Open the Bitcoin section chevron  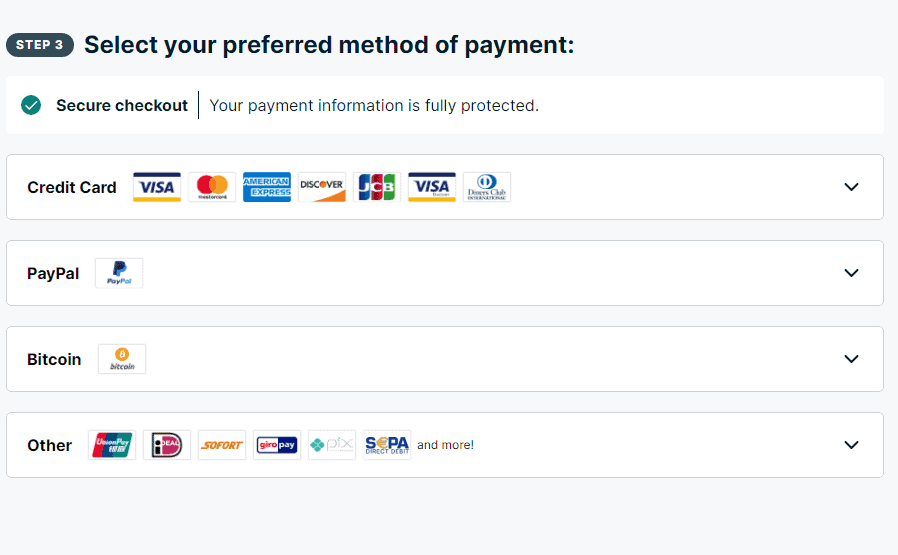[852, 359]
